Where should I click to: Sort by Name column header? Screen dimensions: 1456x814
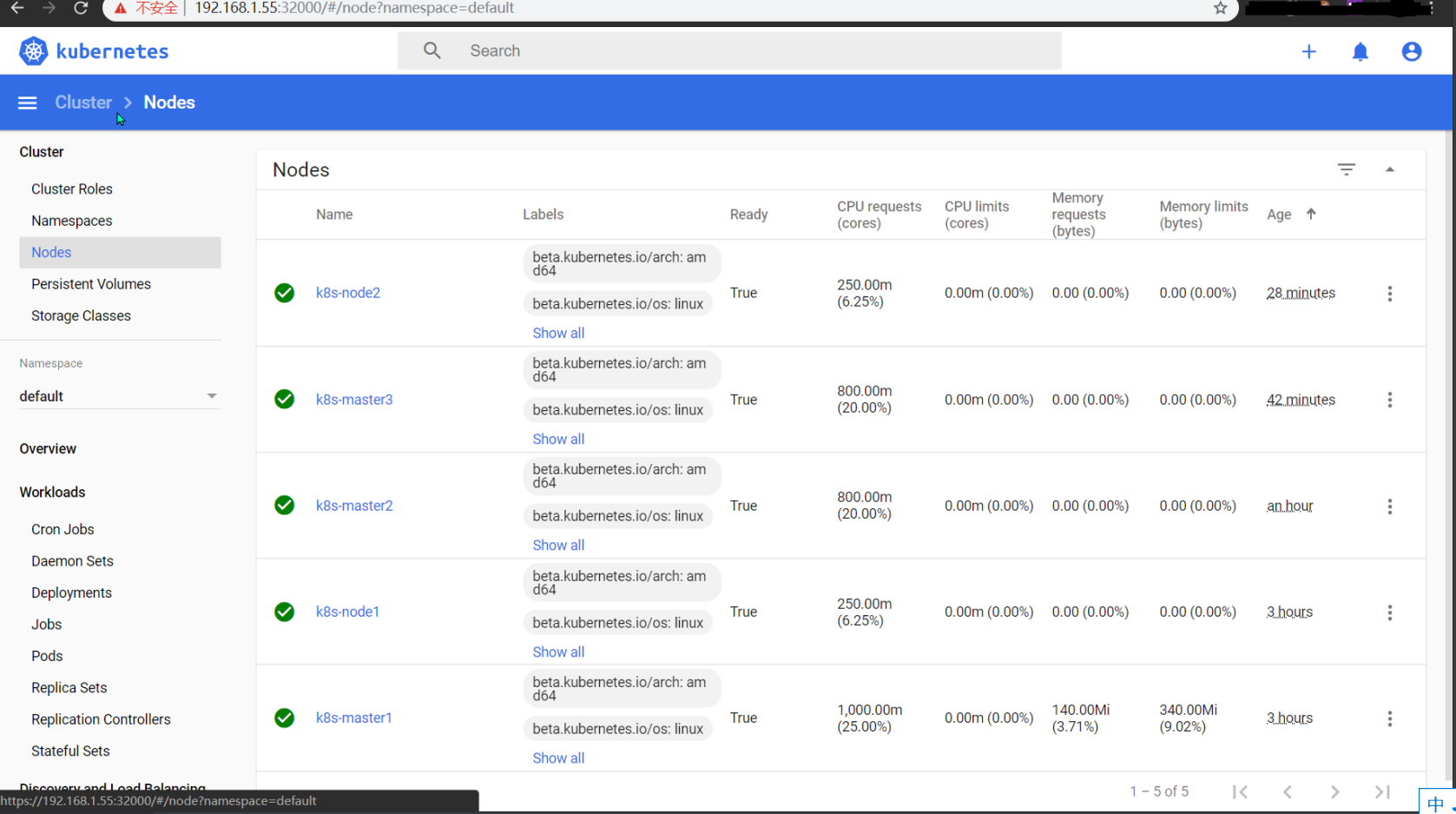click(x=334, y=215)
